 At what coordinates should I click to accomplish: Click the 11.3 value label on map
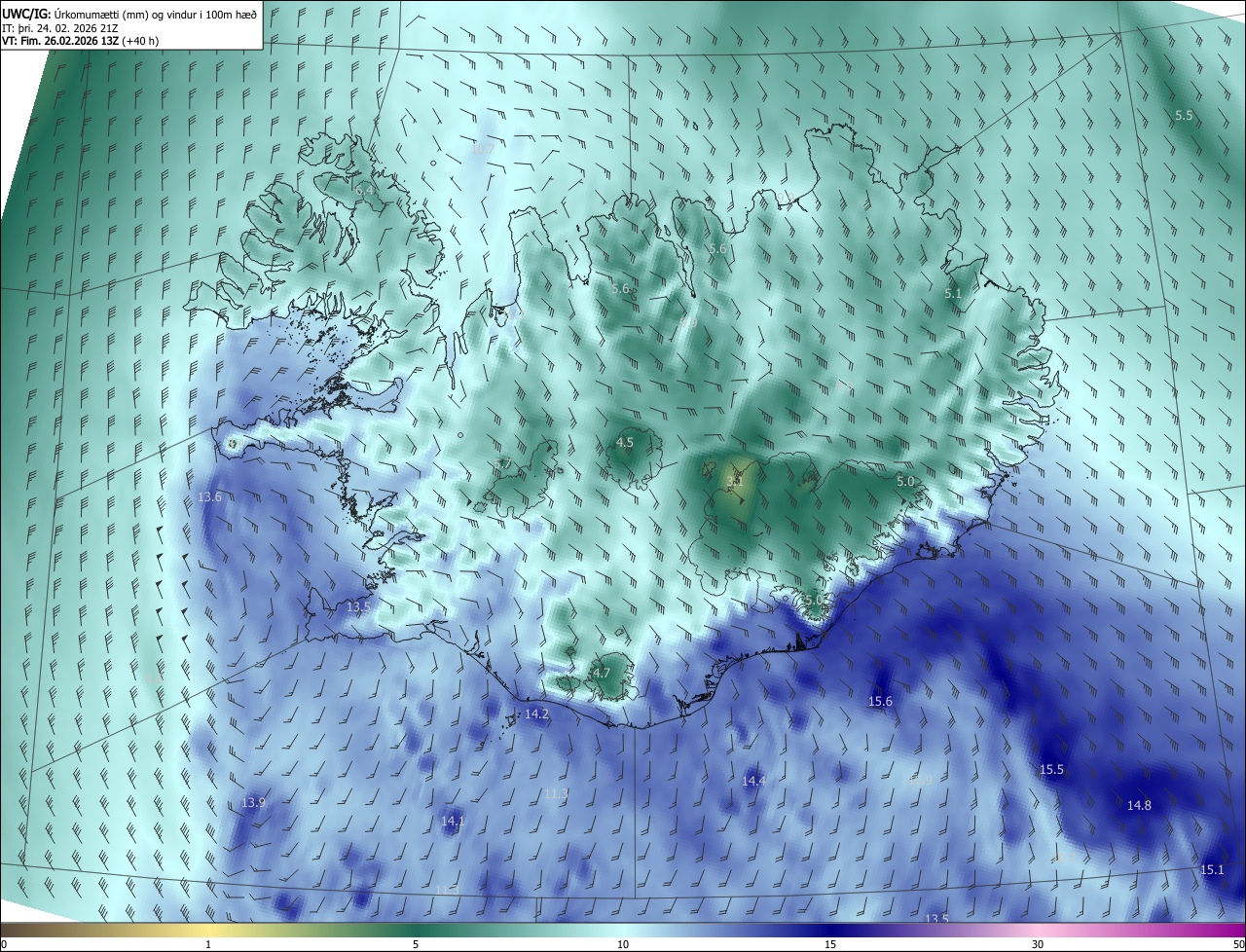[x=556, y=793]
